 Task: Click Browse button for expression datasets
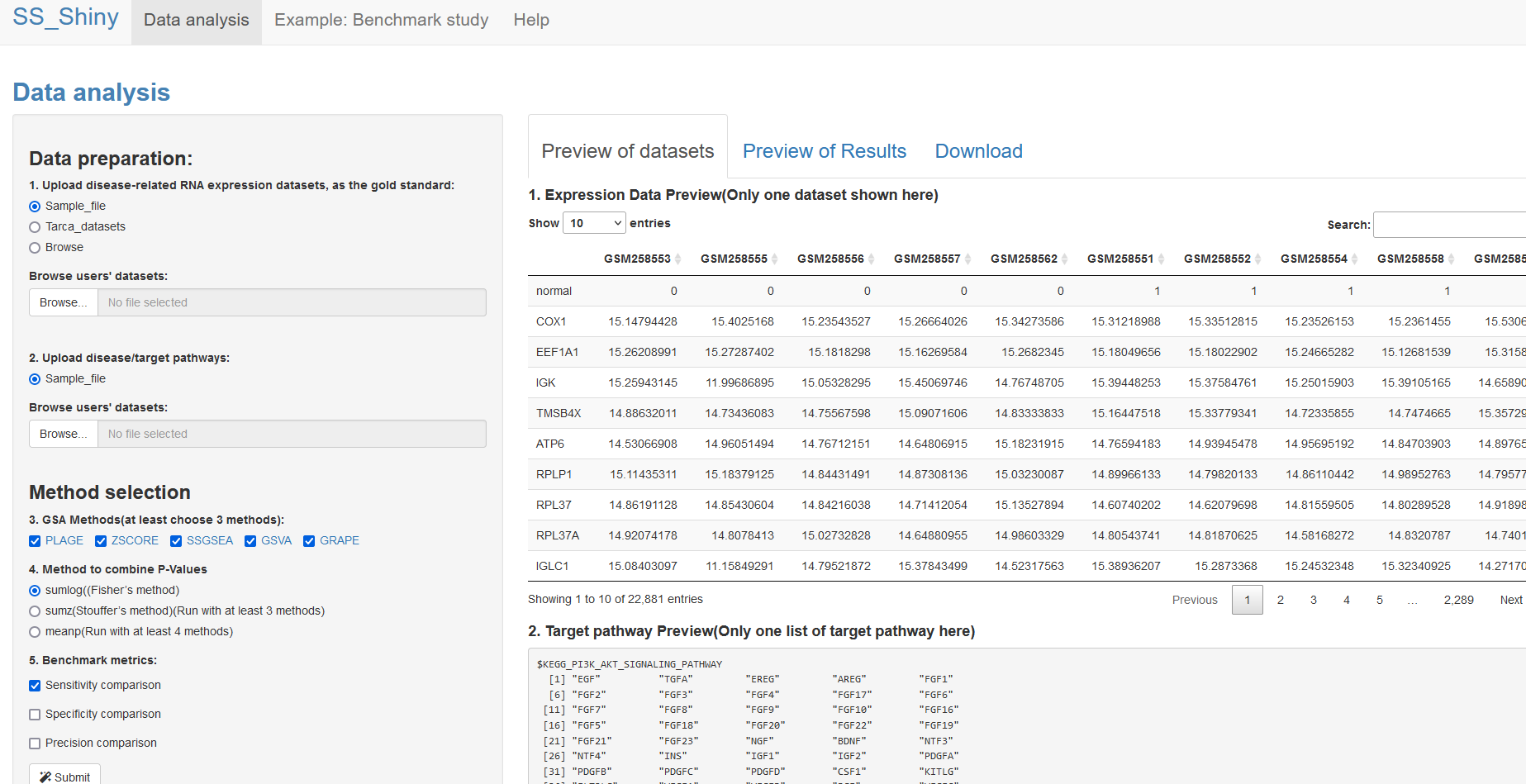click(64, 302)
